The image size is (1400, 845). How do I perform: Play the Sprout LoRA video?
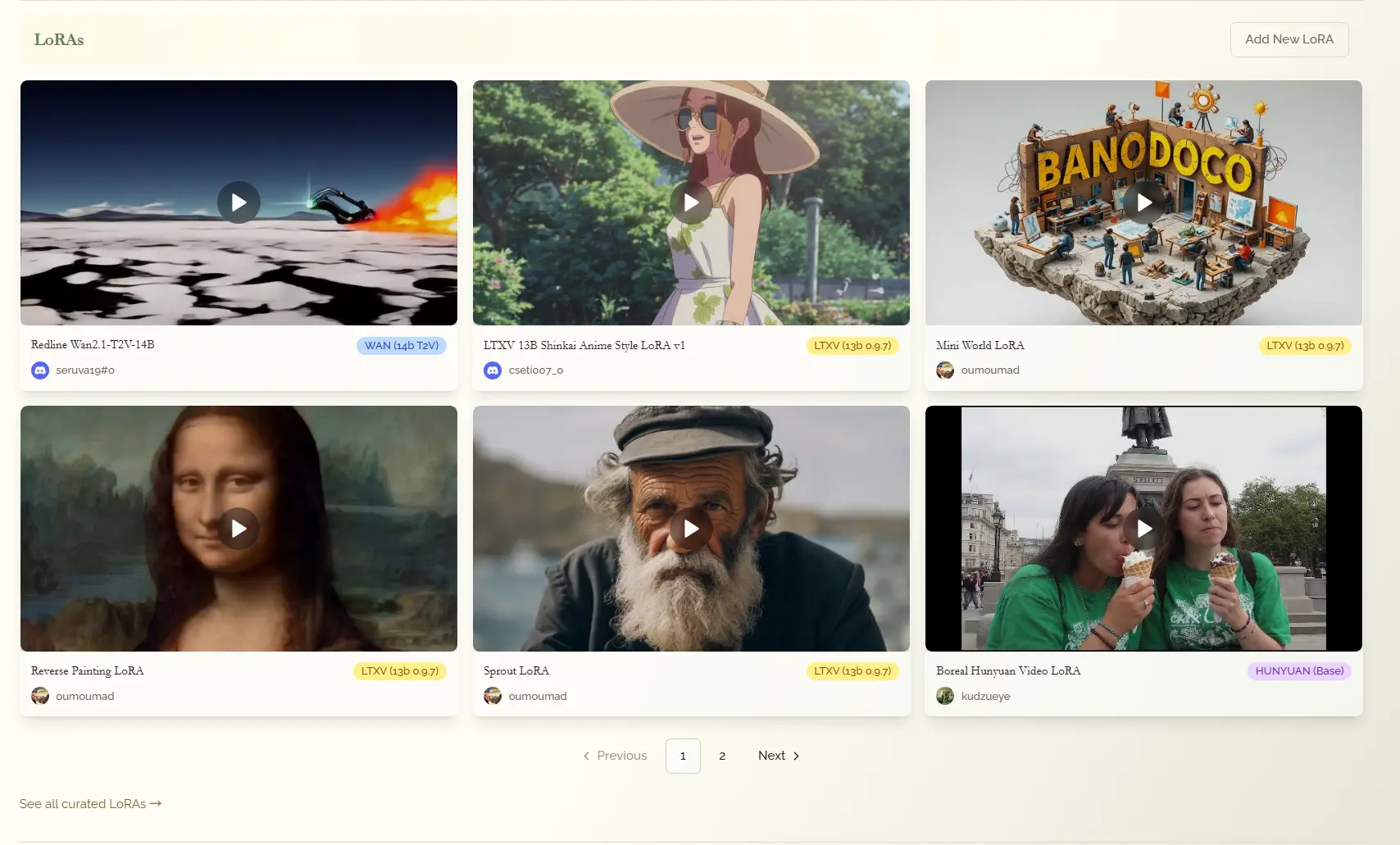pyautogui.click(x=691, y=529)
